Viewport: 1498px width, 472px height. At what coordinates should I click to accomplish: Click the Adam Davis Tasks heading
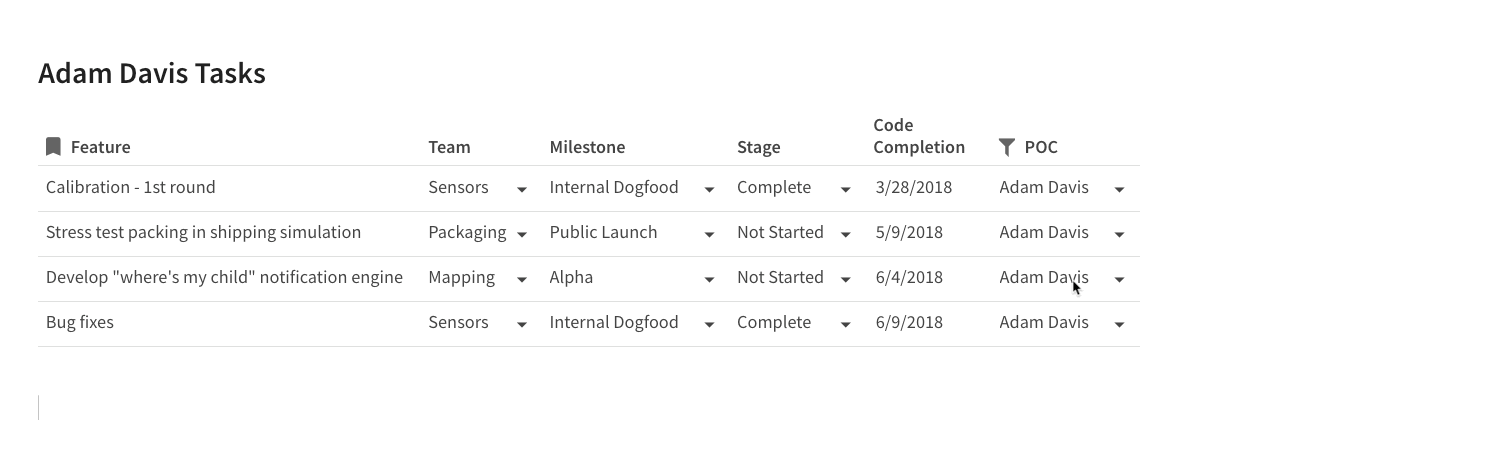pyautogui.click(x=152, y=73)
